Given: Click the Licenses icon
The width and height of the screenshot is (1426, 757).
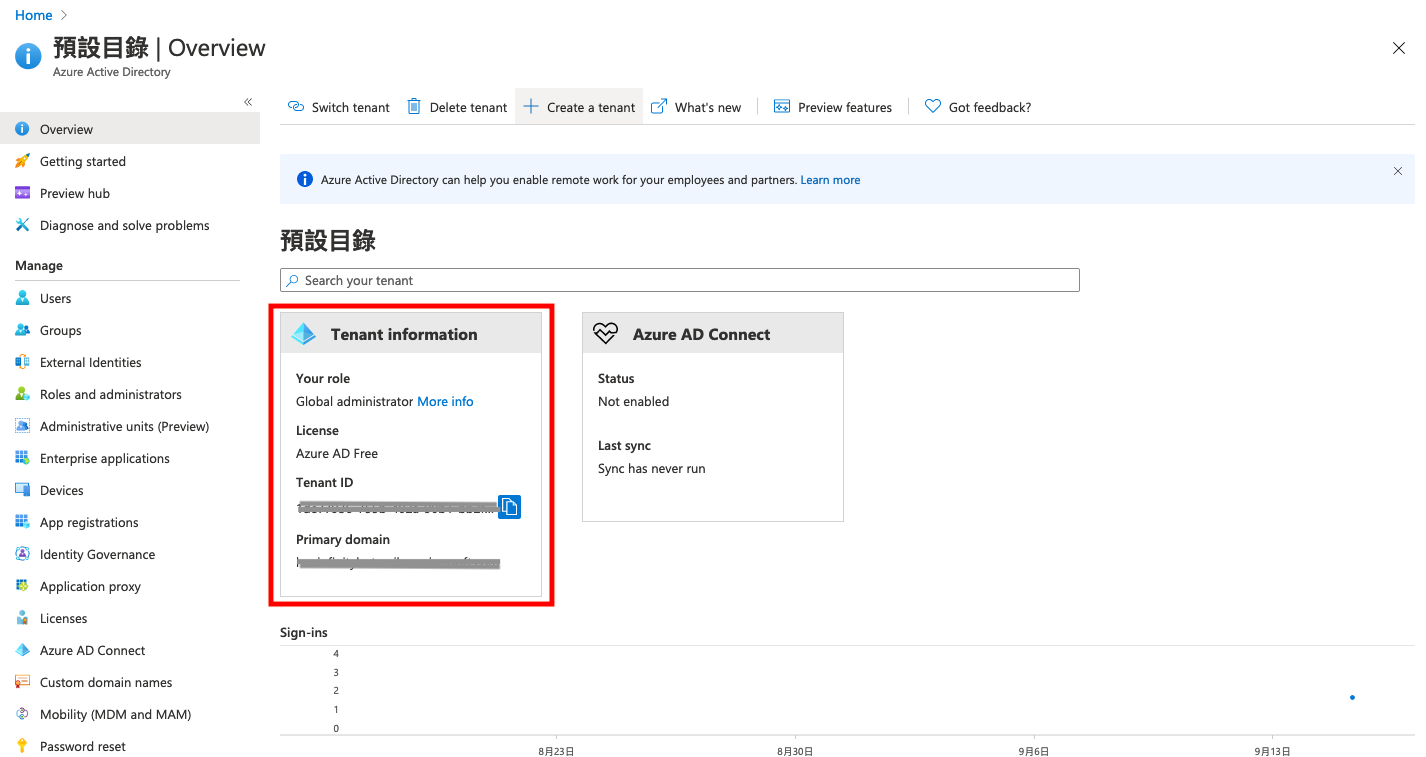Looking at the screenshot, I should click(x=22, y=618).
